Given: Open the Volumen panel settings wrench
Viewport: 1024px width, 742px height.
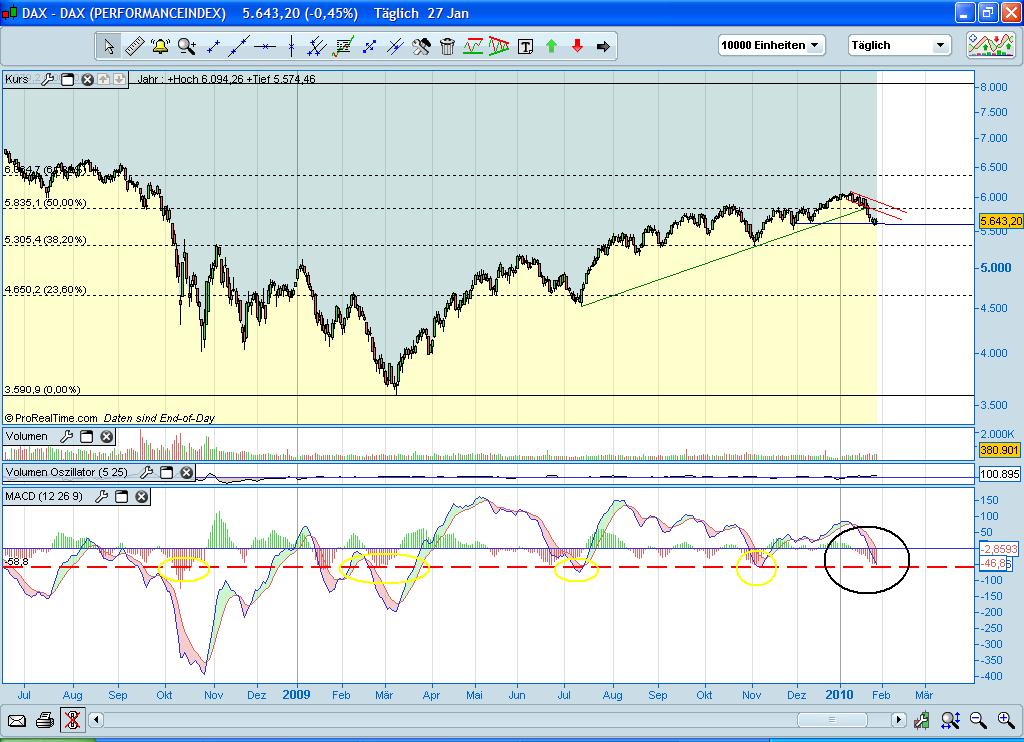Looking at the screenshot, I should coord(69,437).
